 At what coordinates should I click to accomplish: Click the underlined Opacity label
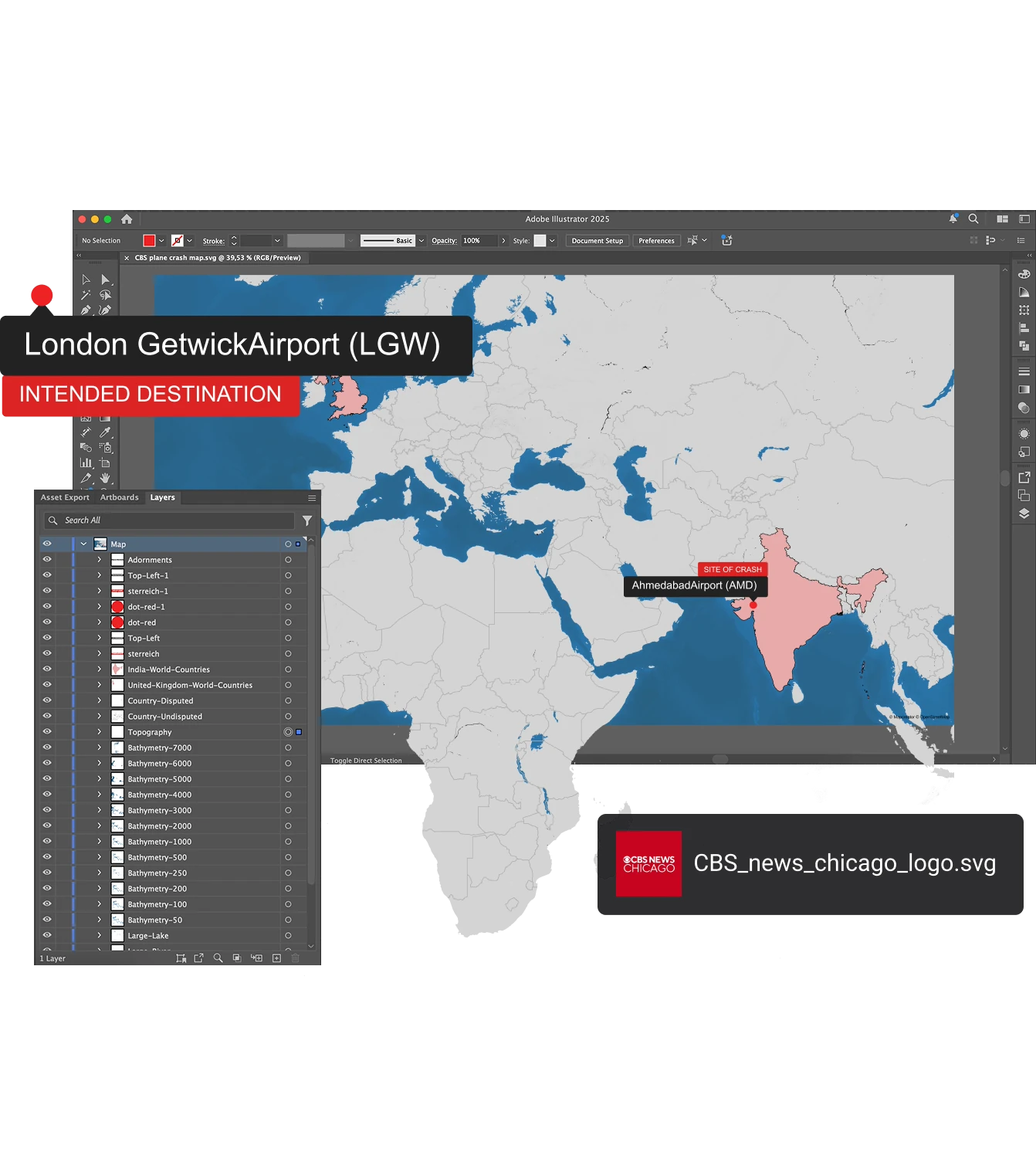(444, 241)
